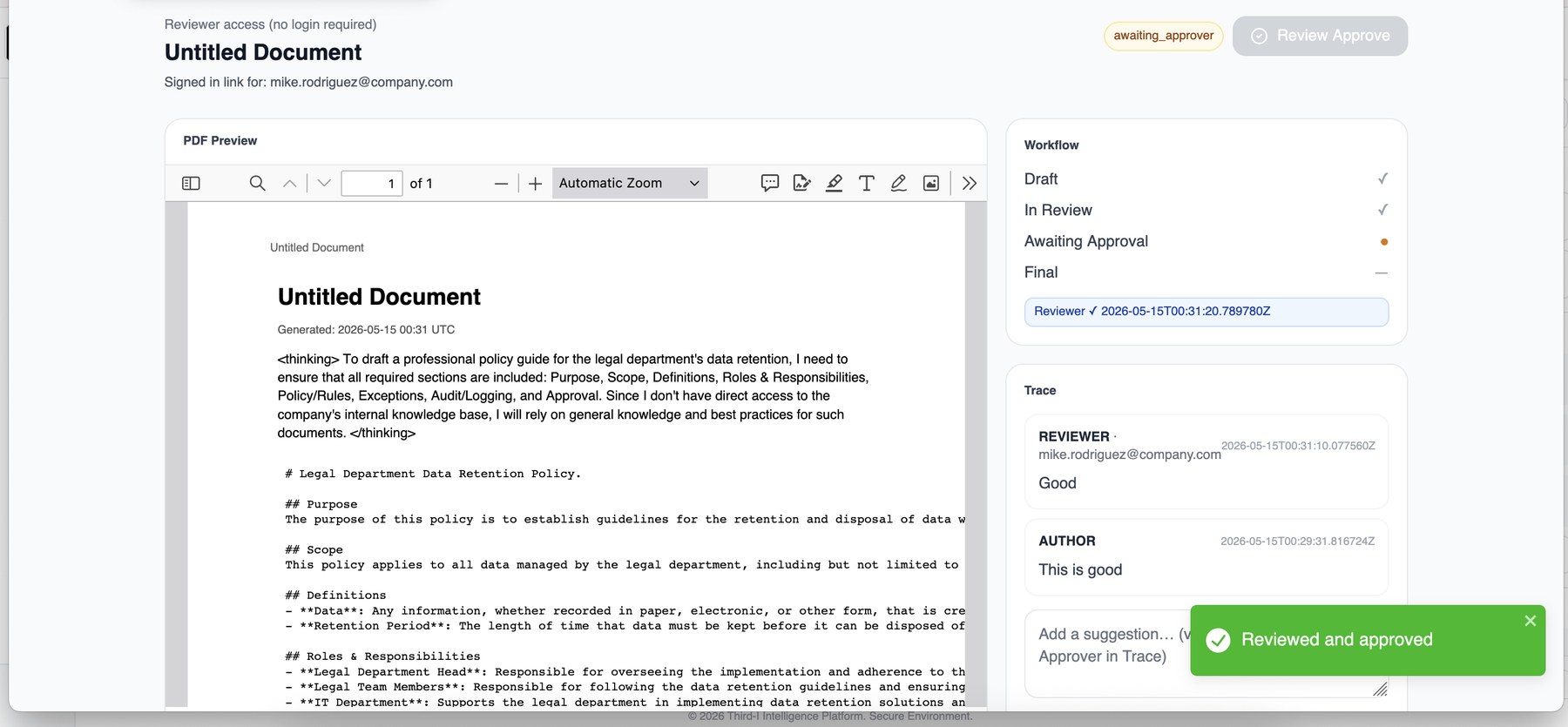Click the Trace panel heading
Viewport: 1568px width, 727px height.
1040,390
